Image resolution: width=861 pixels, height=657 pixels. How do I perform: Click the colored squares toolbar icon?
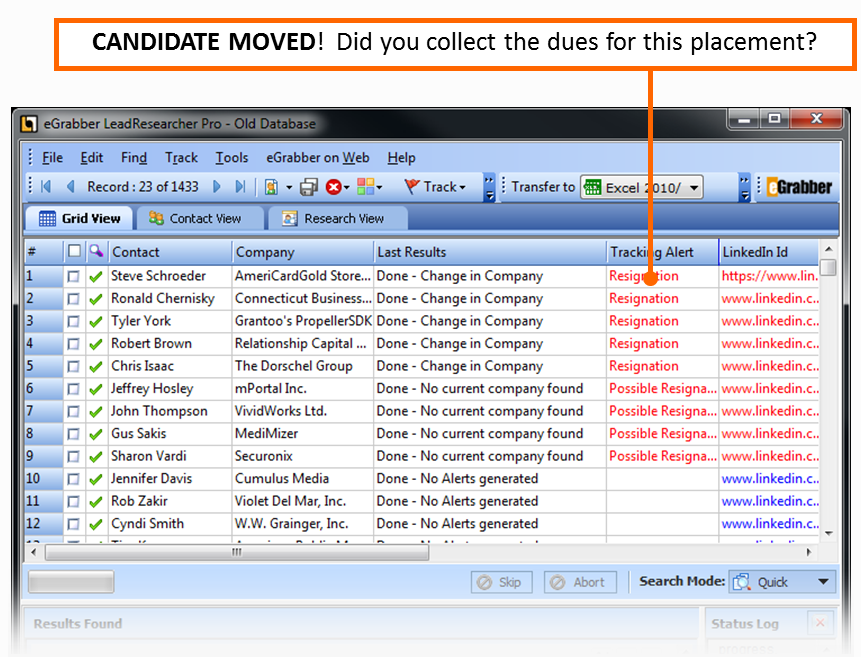tap(365, 187)
